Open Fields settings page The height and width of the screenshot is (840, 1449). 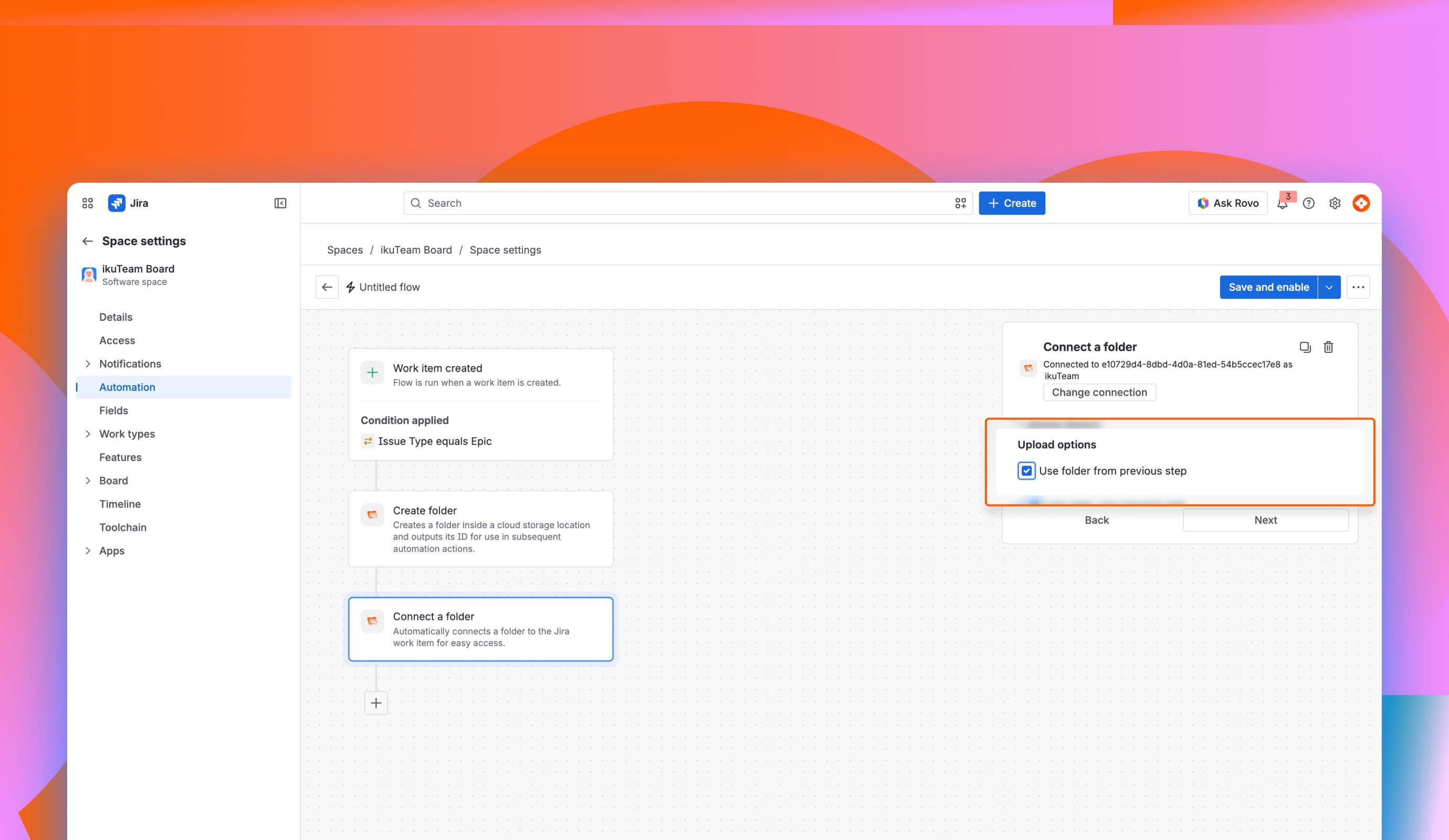coord(113,411)
